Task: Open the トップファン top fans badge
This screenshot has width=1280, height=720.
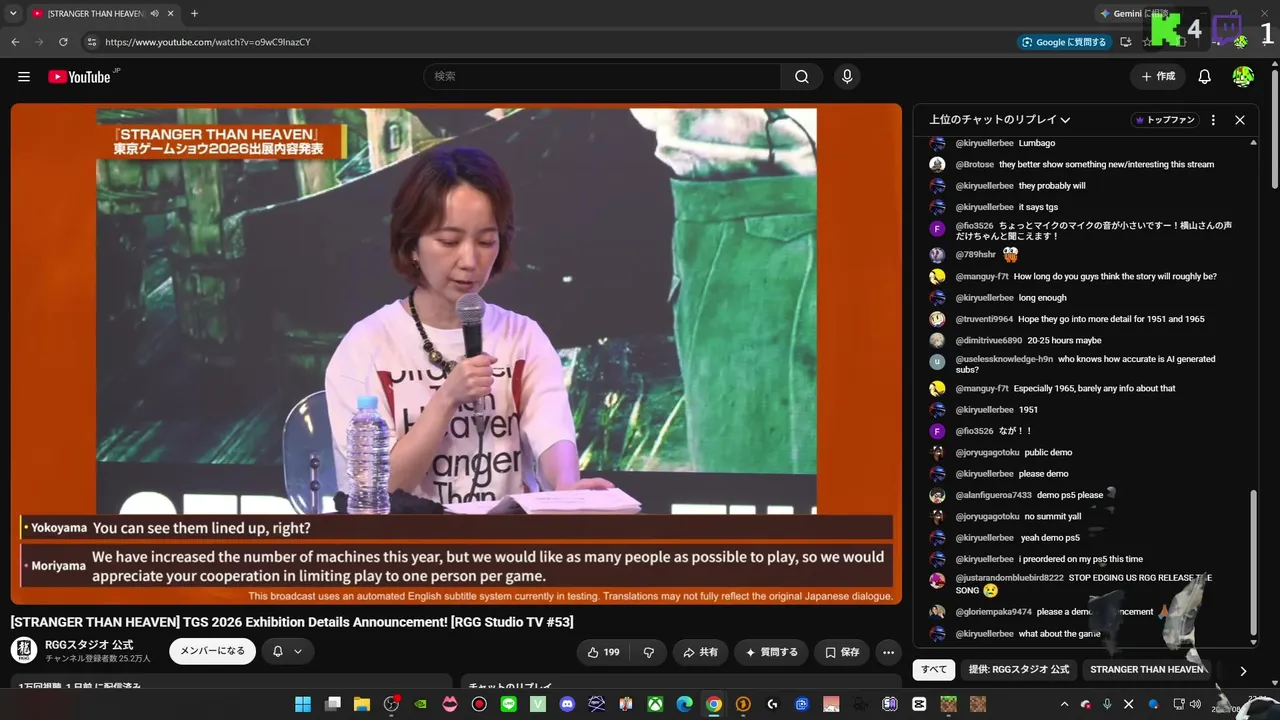Action: pos(1165,120)
